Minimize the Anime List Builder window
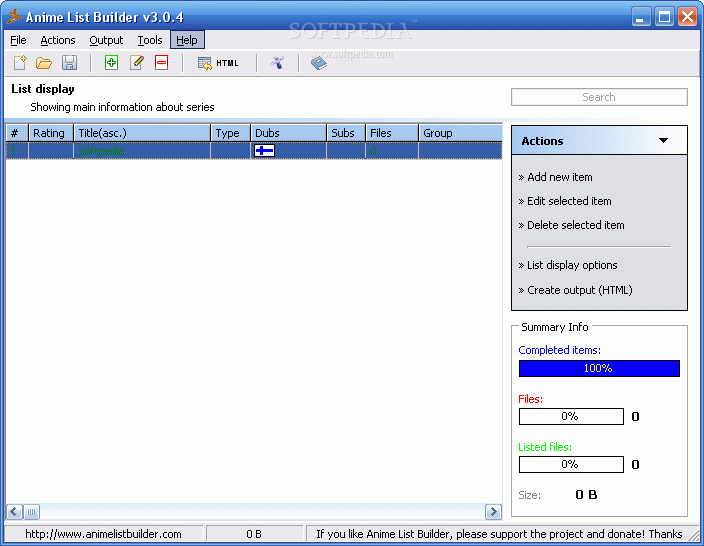The height and width of the screenshot is (546, 704). pos(641,17)
